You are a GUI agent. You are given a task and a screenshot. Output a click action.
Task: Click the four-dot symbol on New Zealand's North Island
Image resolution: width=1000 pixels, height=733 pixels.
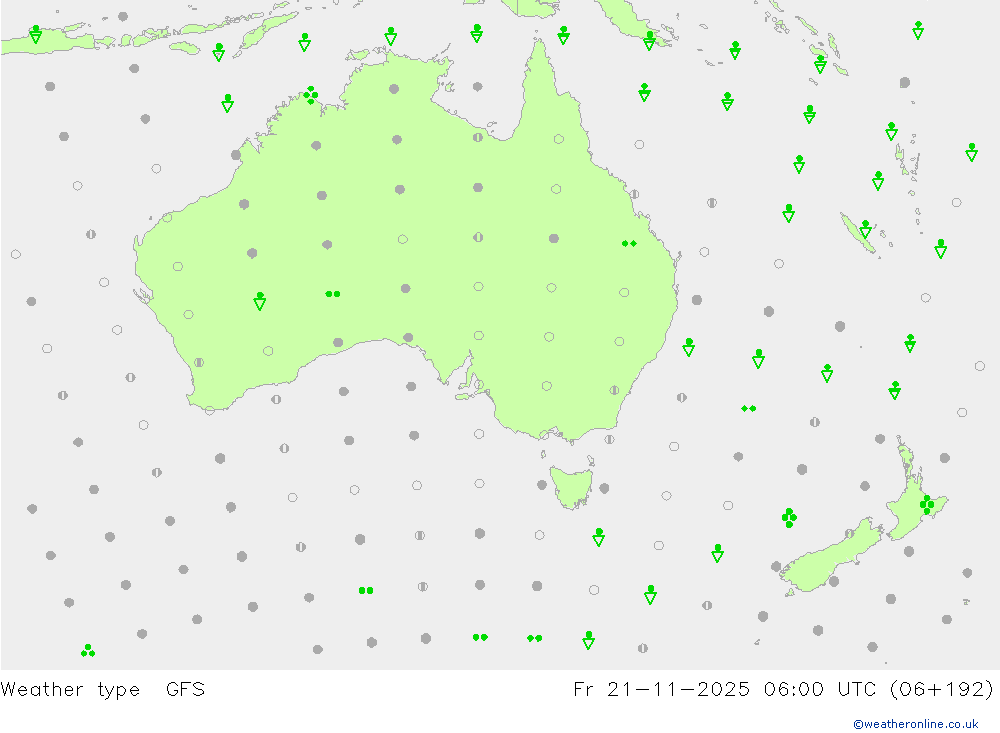click(927, 505)
